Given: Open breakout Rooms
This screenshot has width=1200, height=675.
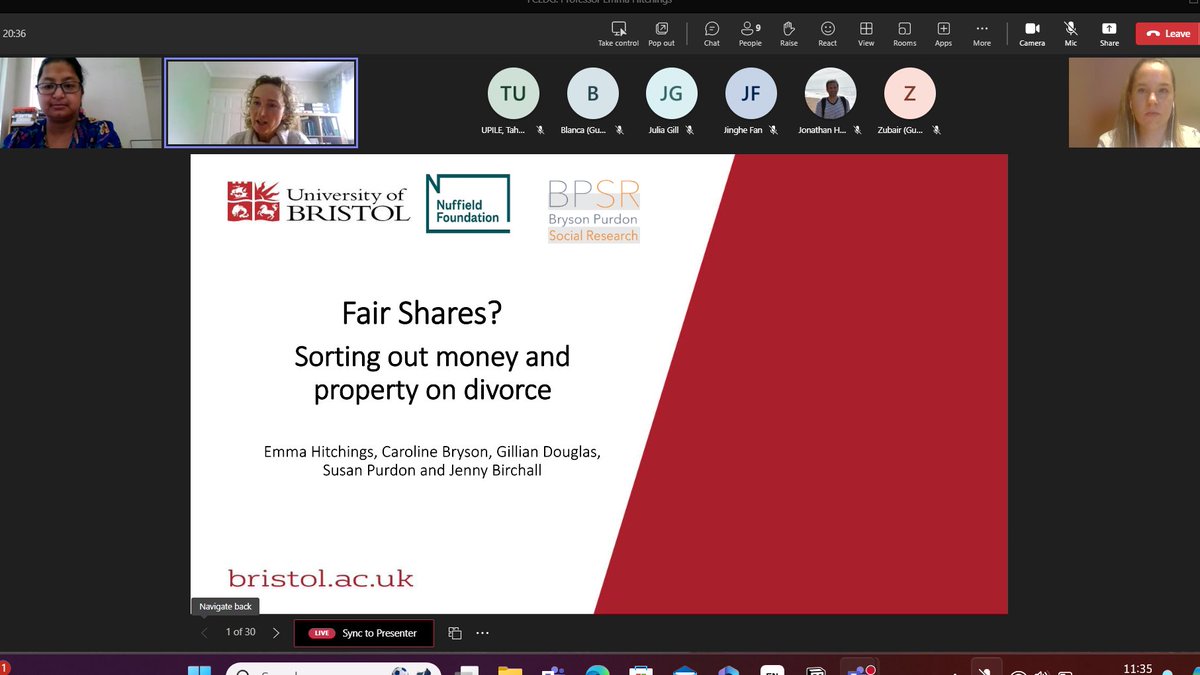Looking at the screenshot, I should point(904,34).
